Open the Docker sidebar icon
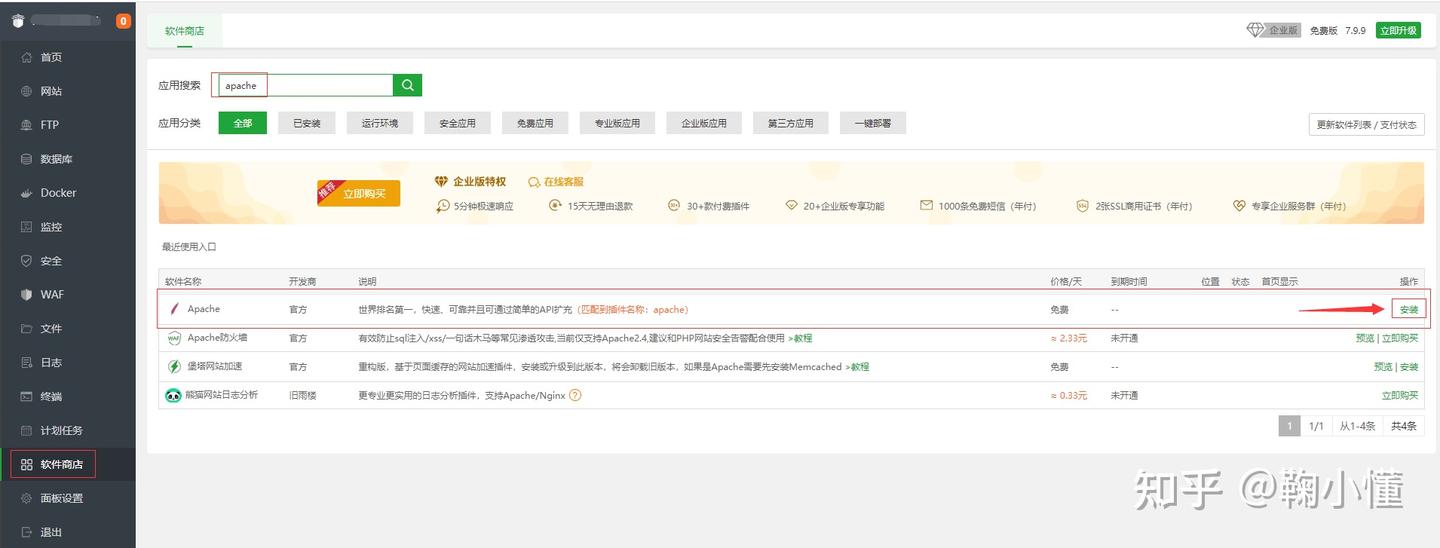The height and width of the screenshot is (548, 1440). point(27,193)
